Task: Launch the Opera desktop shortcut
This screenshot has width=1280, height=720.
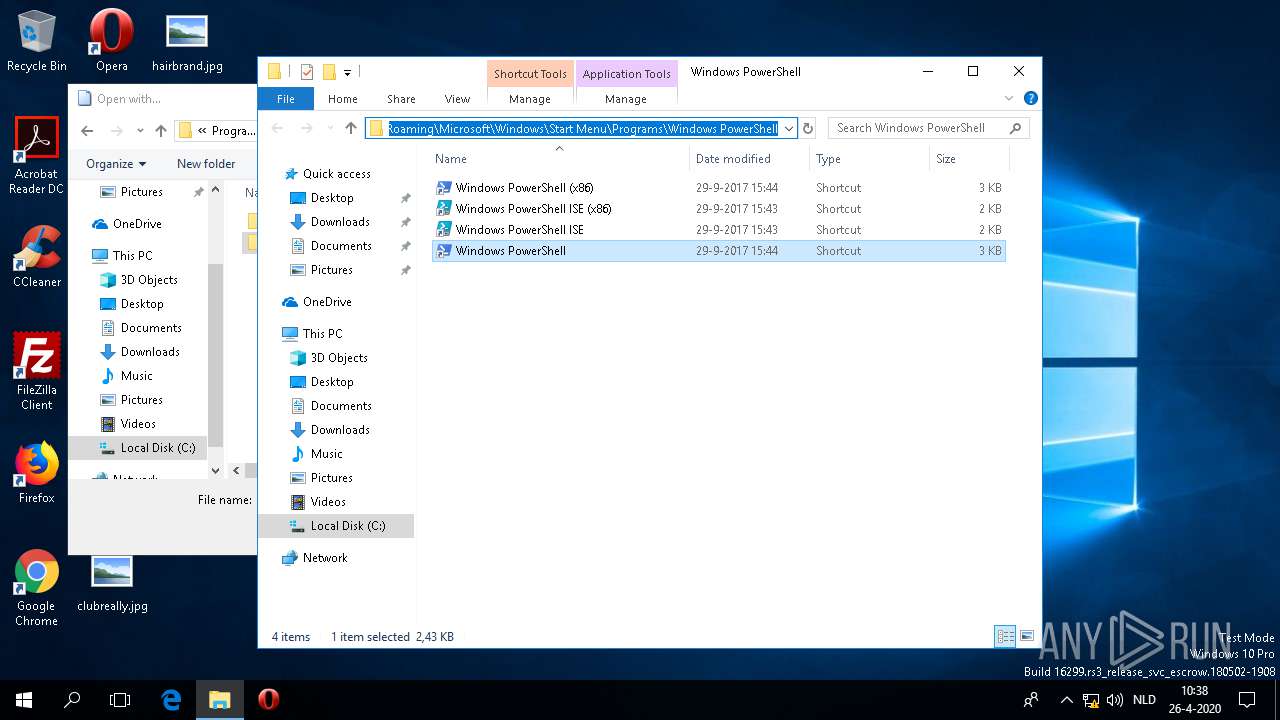Action: click(112, 42)
